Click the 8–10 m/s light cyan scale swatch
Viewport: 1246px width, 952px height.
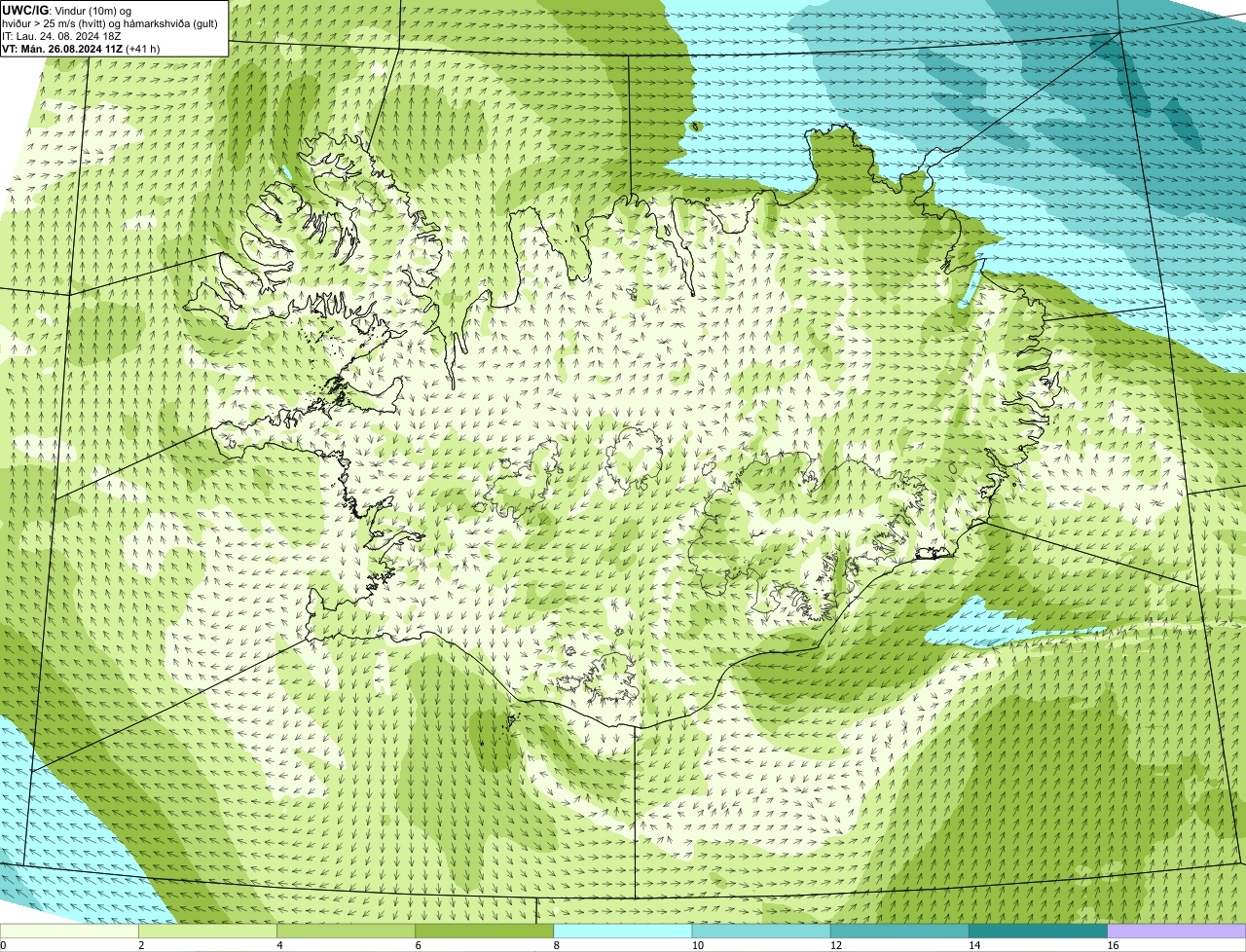tap(623, 931)
